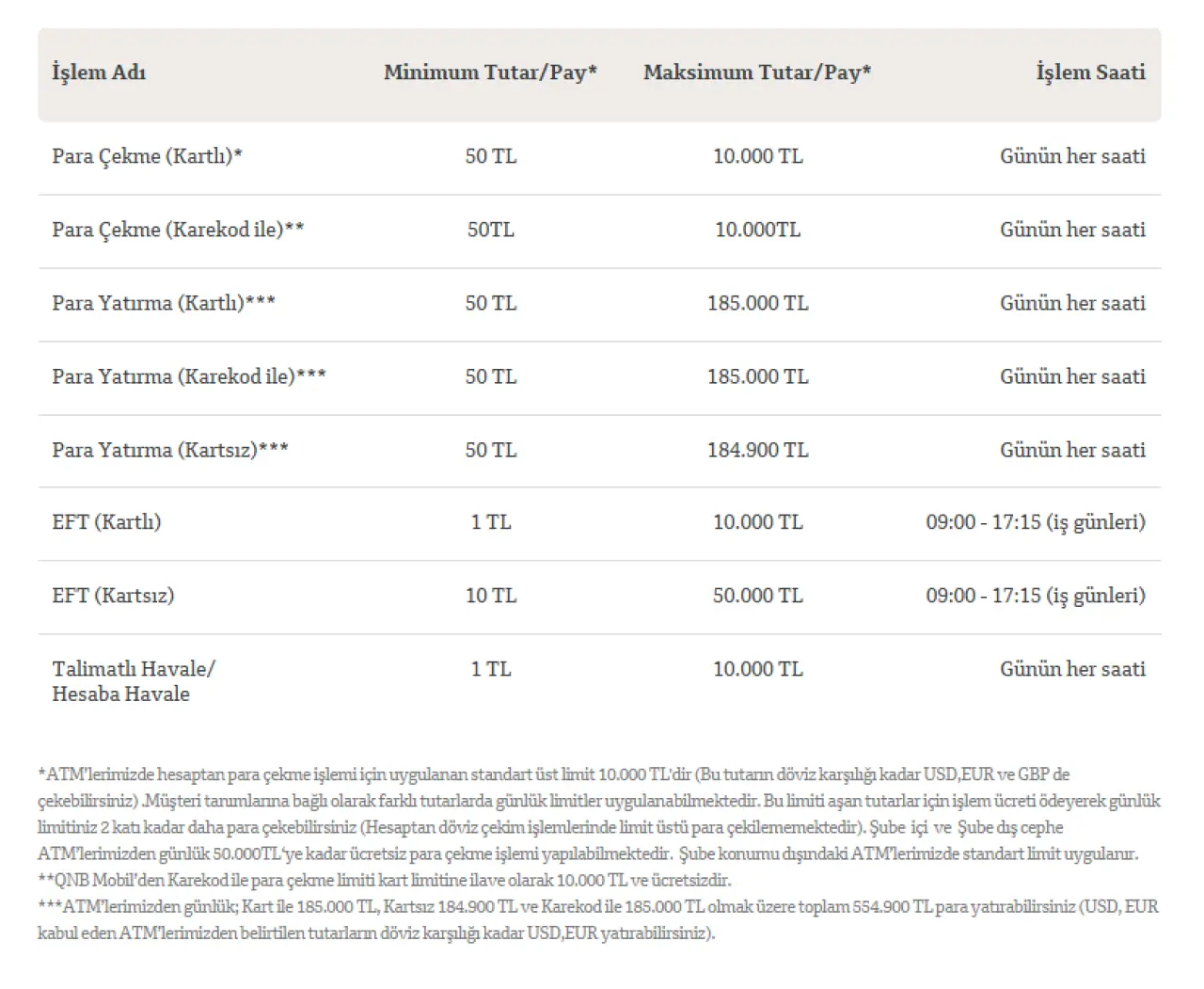
Task: Select the 50.000 TL maximum amount cell
Action: [x=757, y=596]
